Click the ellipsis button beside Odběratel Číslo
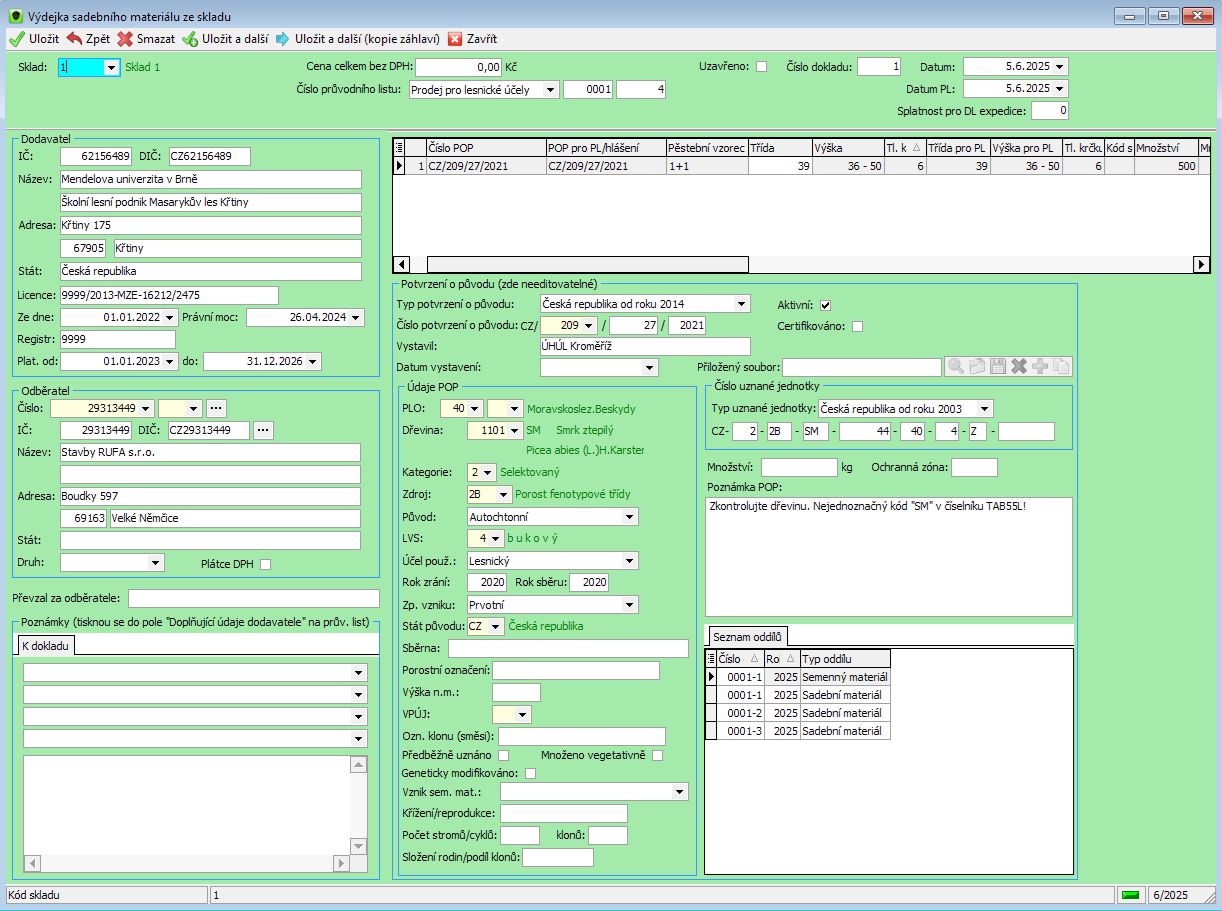The width and height of the screenshot is (1222, 911). pos(215,408)
